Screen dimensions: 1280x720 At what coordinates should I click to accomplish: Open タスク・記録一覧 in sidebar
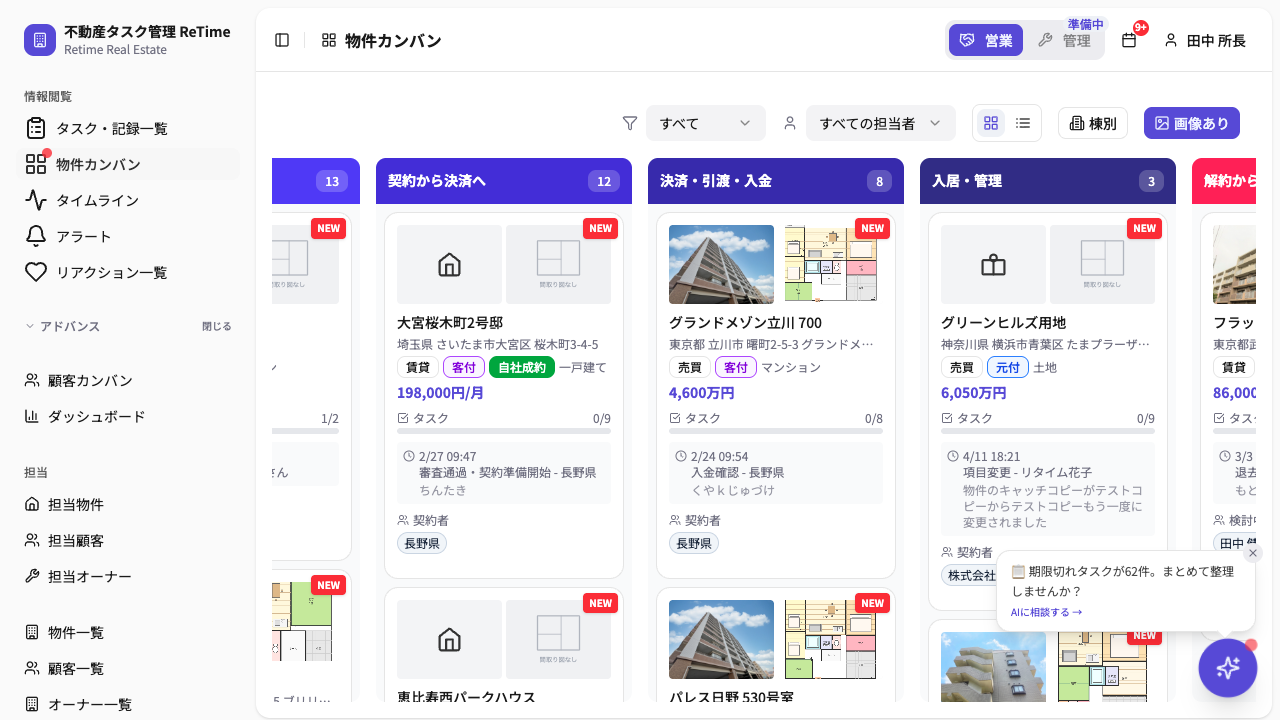click(128, 128)
